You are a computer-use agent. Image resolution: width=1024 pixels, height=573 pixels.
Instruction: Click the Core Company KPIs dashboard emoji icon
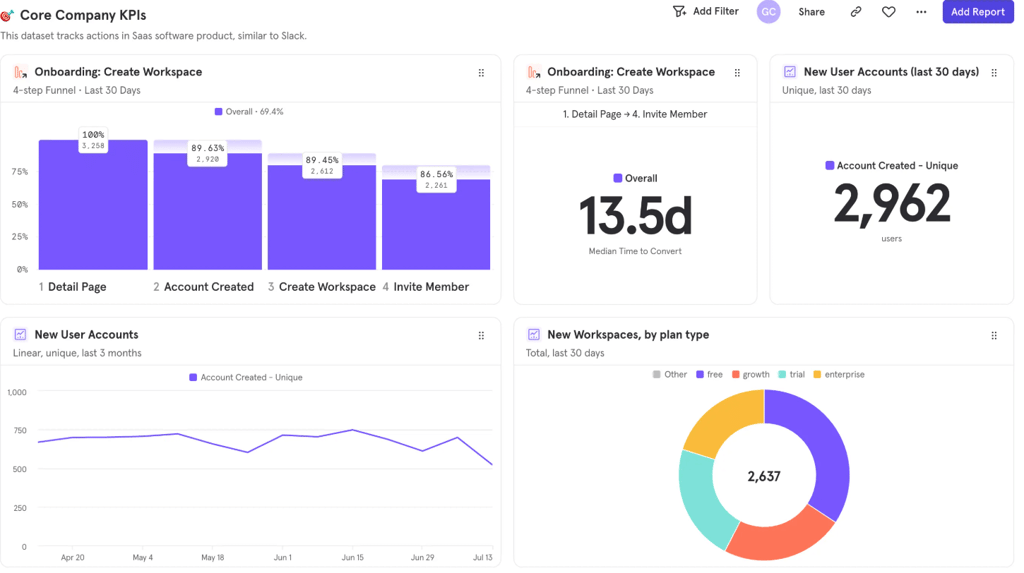click(7, 14)
